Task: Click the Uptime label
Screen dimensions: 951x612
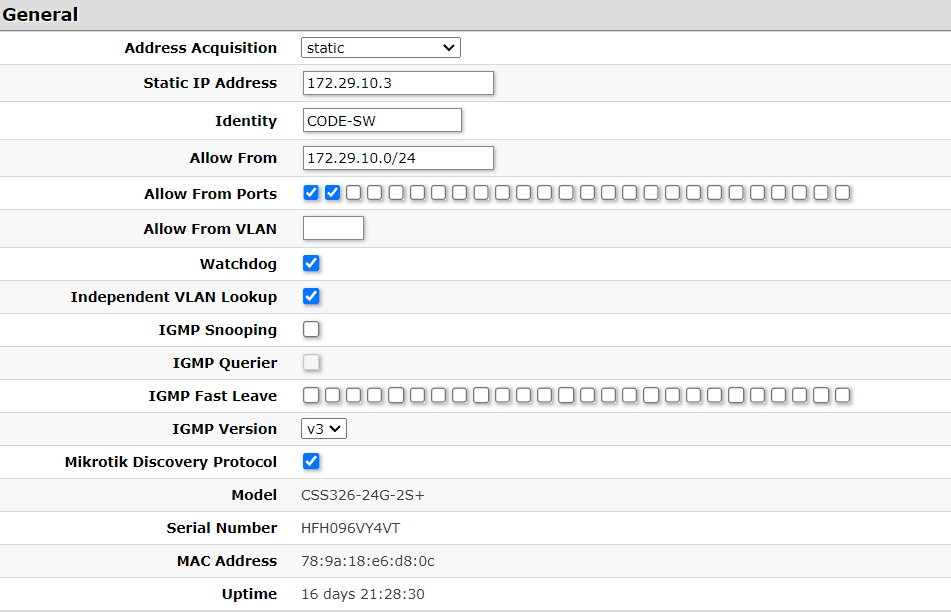Action: [249, 594]
